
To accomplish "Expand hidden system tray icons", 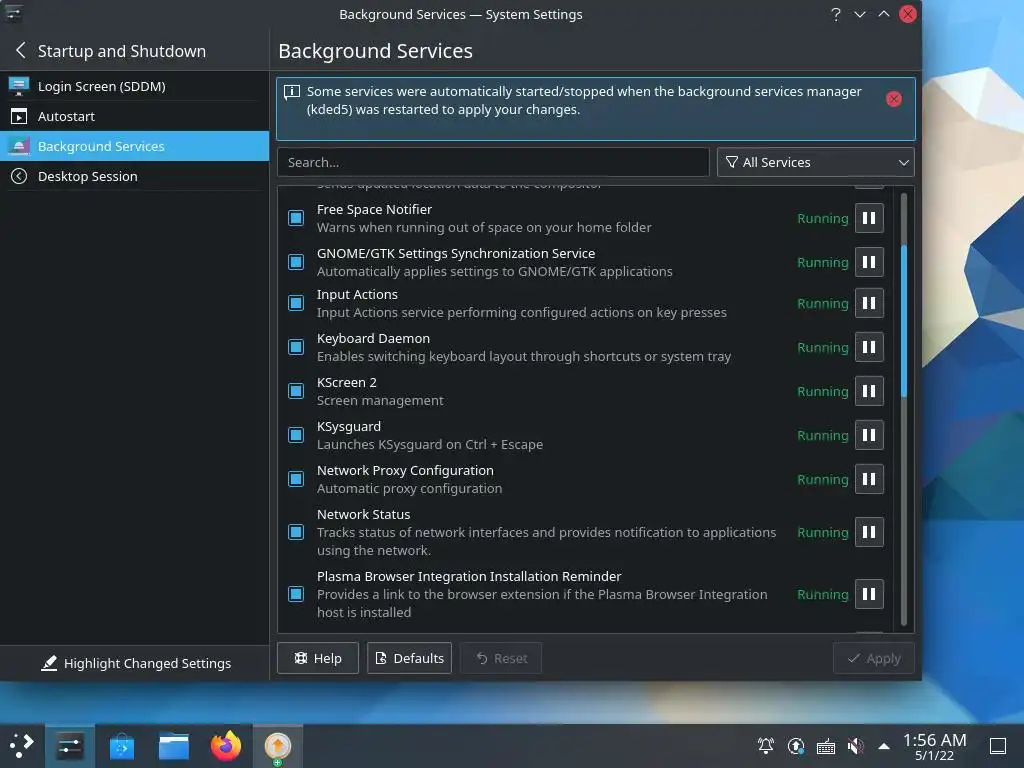I will pos(884,746).
